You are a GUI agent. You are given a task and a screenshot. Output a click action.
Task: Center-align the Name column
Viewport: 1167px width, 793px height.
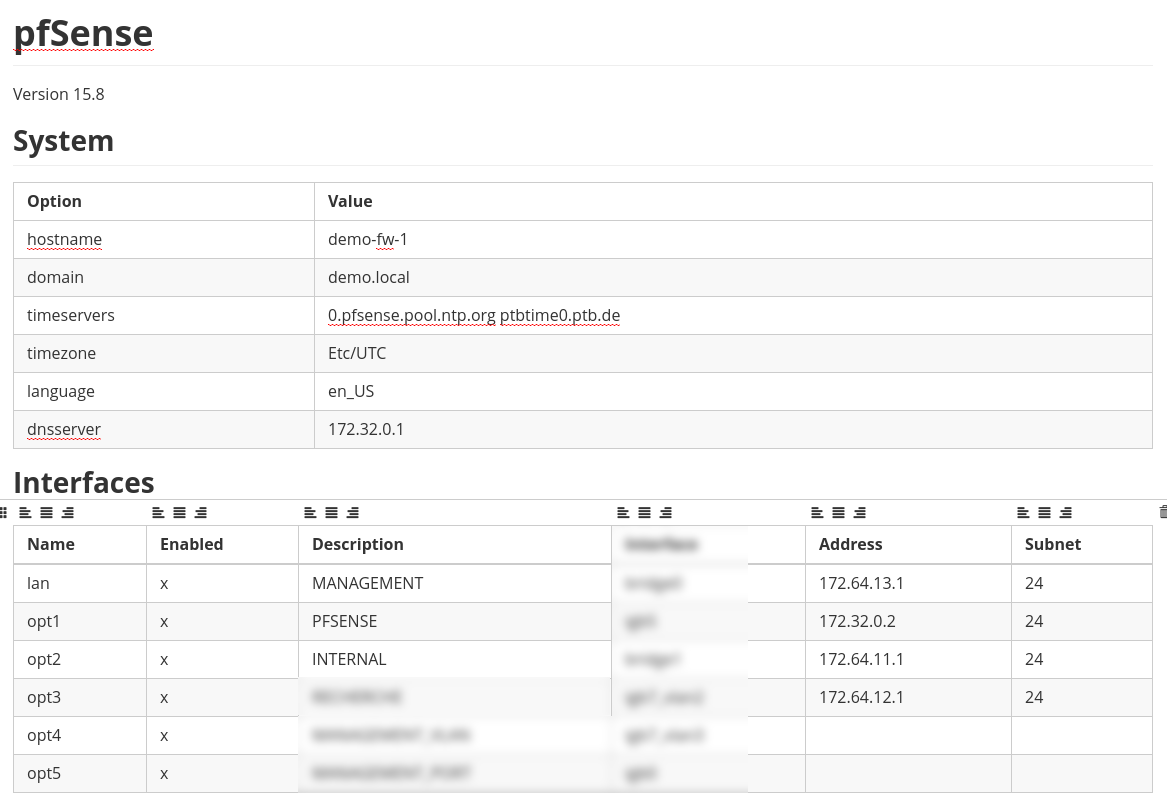coord(46,512)
